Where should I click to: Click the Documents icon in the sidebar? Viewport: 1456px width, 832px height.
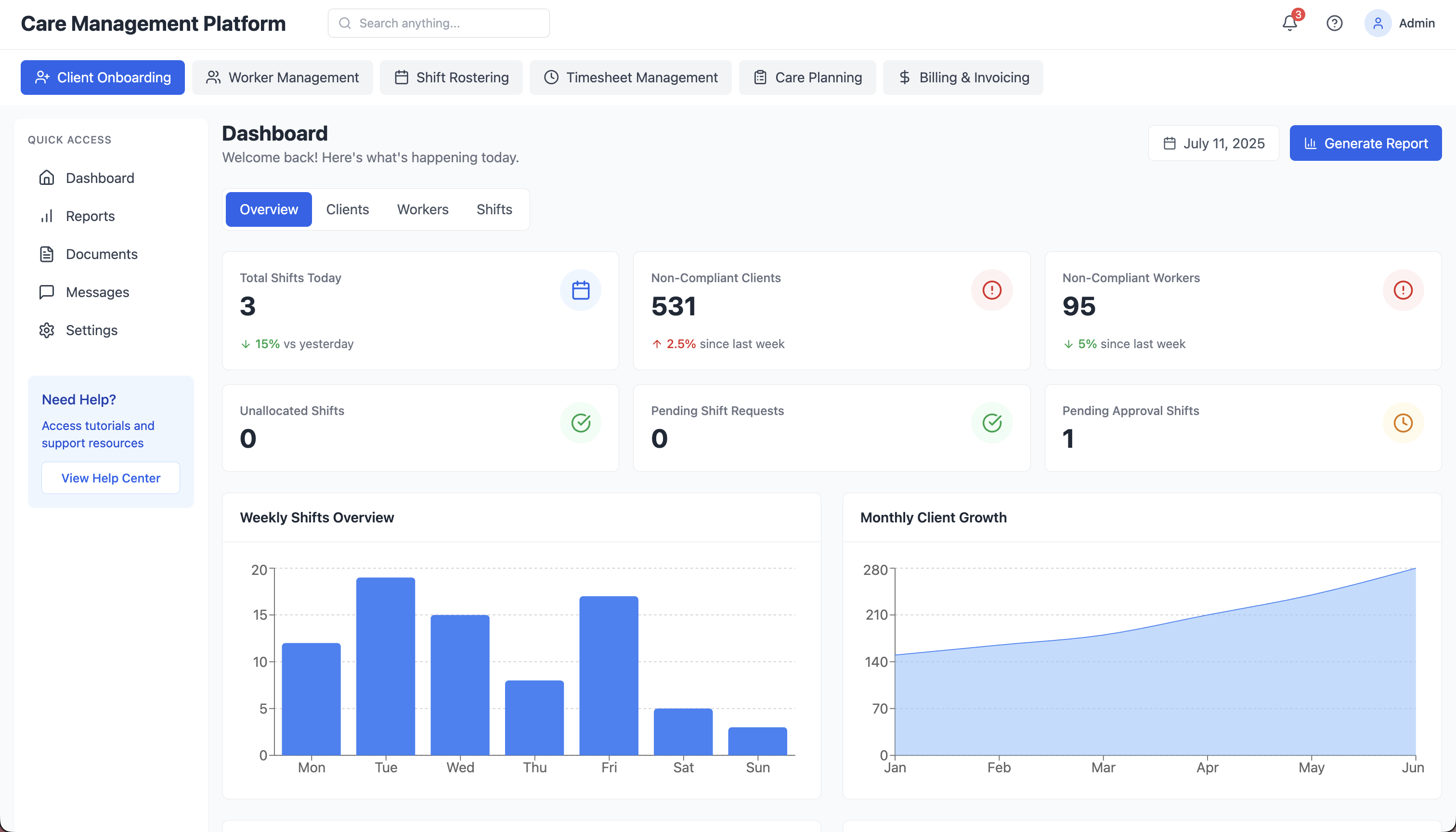(x=46, y=254)
